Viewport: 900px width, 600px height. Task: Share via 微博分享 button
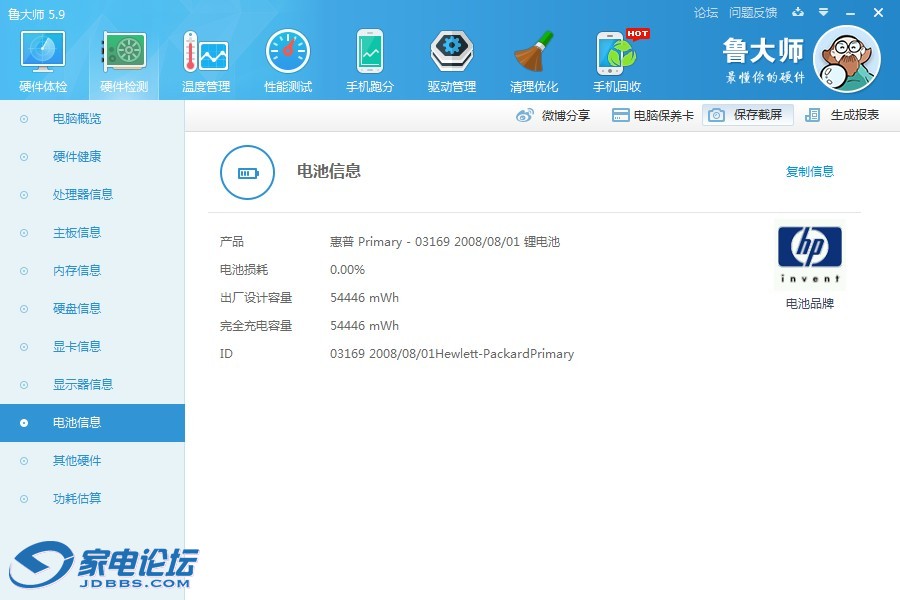coord(554,115)
